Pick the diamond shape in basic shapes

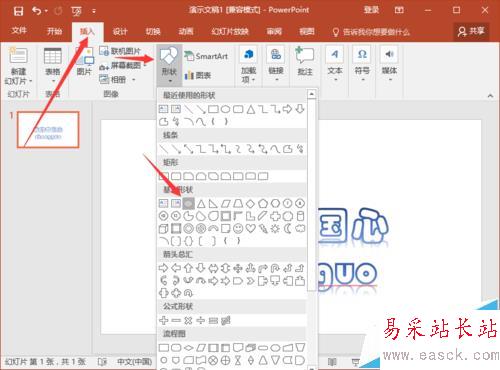(250, 203)
